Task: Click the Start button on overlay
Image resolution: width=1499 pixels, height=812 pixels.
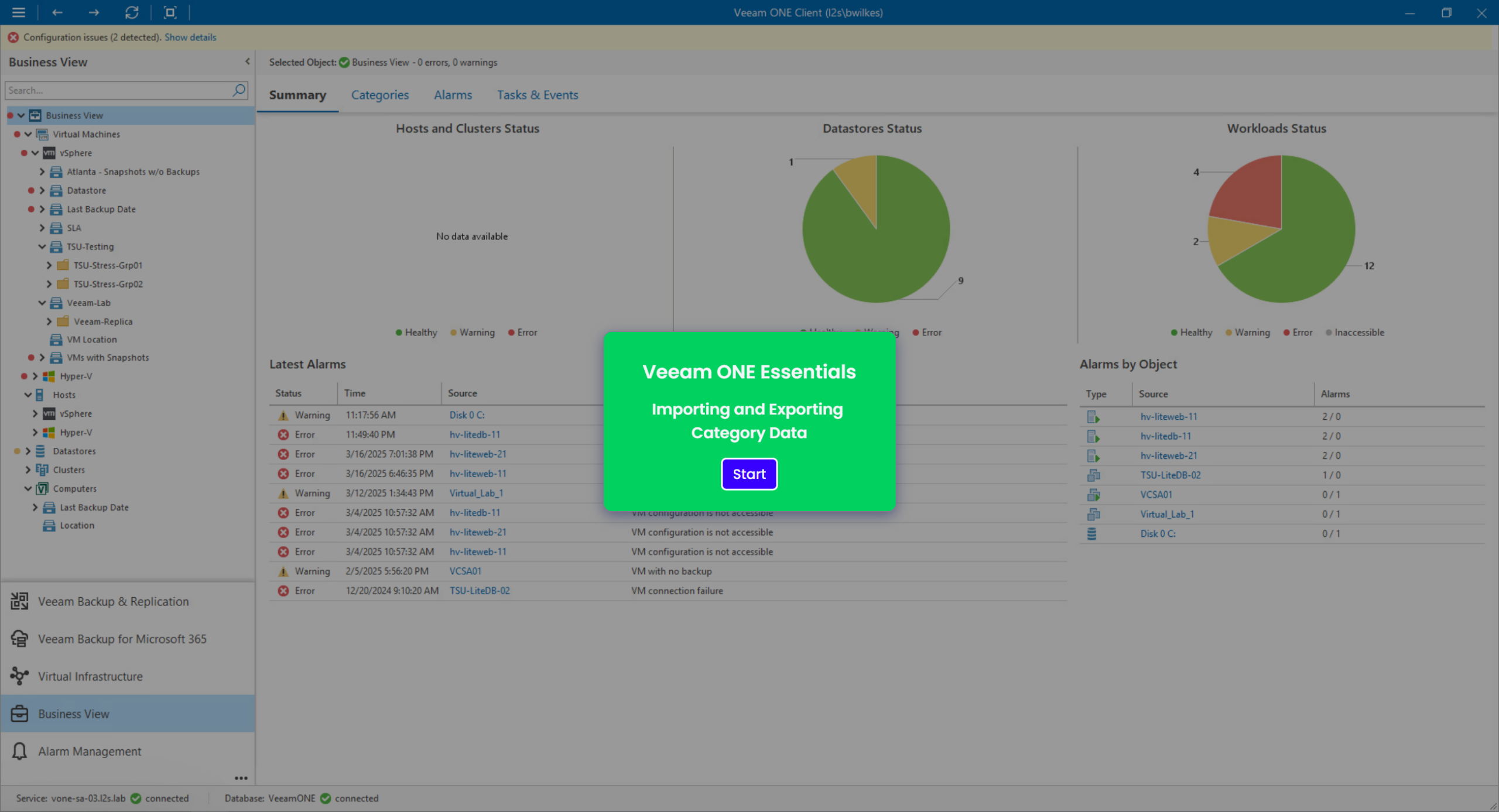Action: [x=749, y=474]
